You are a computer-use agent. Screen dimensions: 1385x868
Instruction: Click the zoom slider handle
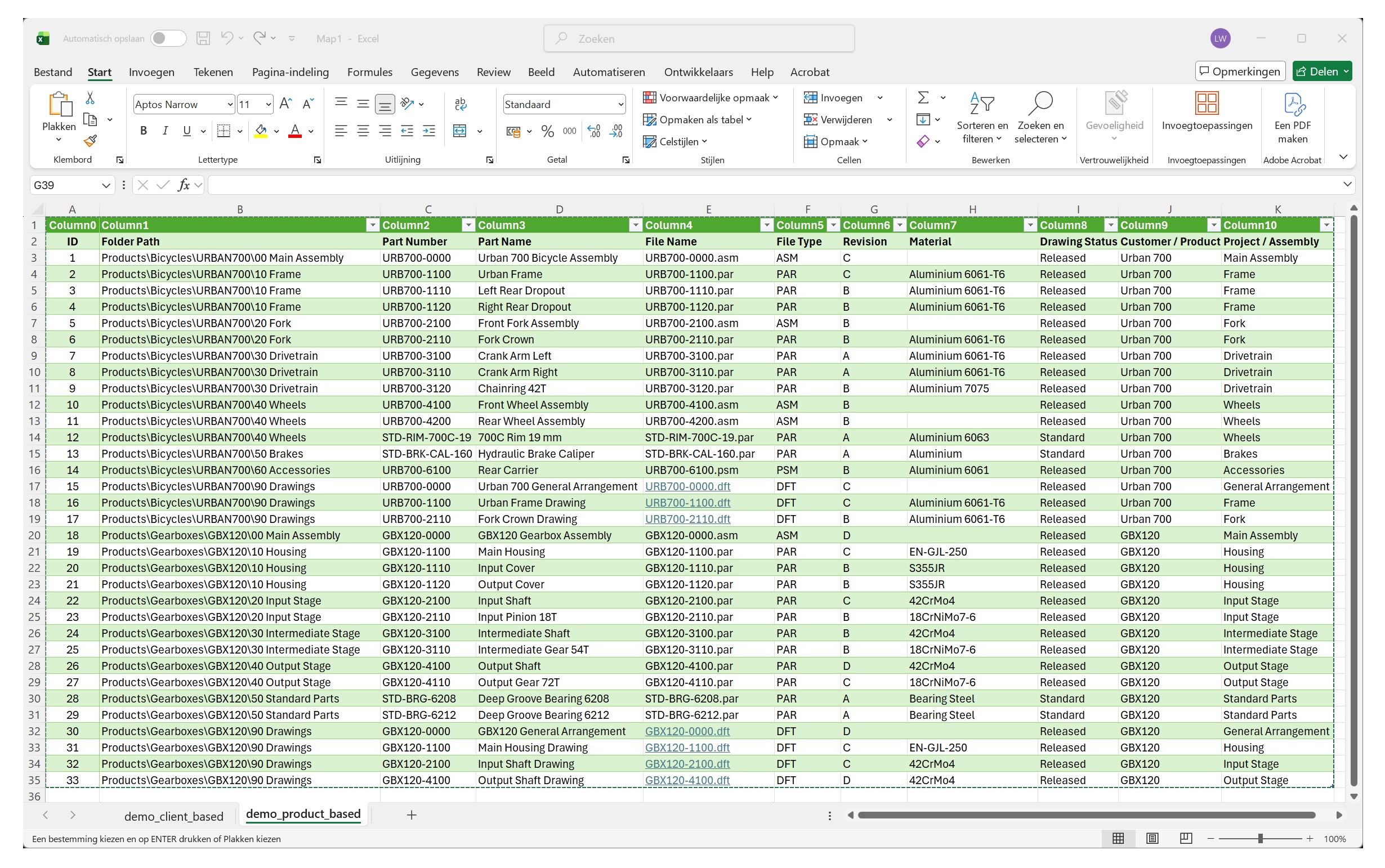click(1260, 838)
